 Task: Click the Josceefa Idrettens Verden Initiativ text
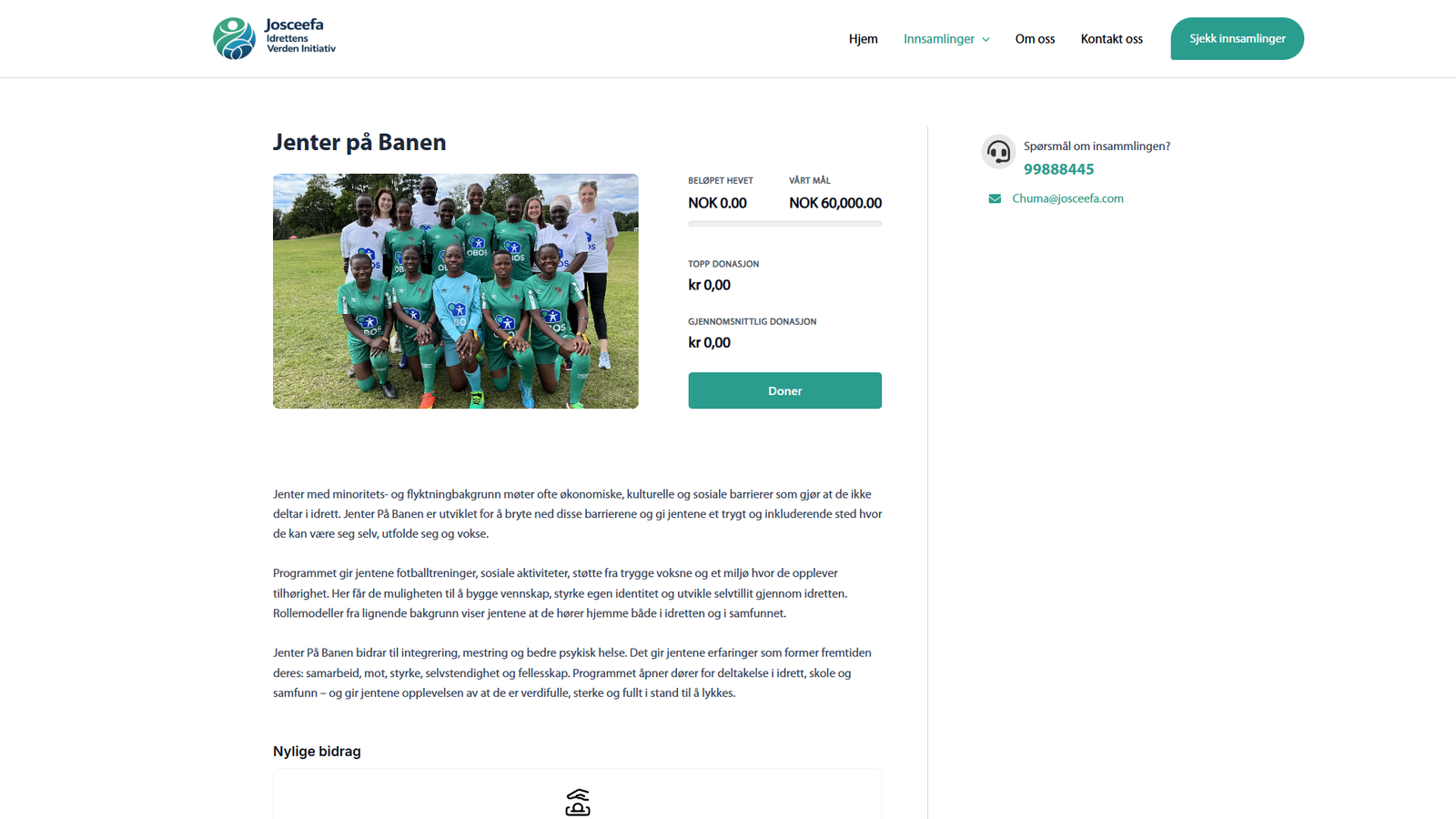[300, 36]
